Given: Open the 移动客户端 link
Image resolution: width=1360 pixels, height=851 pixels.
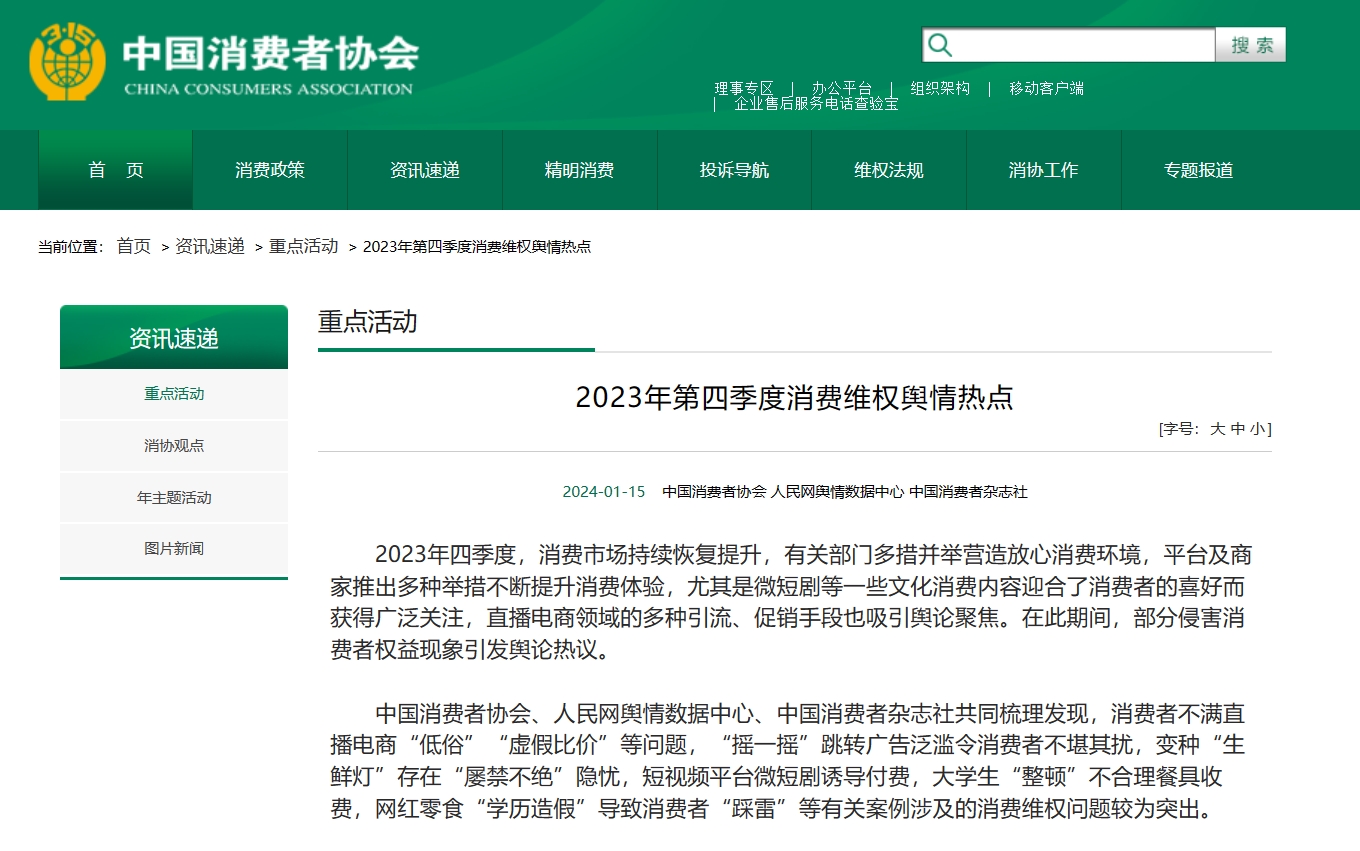Looking at the screenshot, I should pyautogui.click(x=1046, y=88).
